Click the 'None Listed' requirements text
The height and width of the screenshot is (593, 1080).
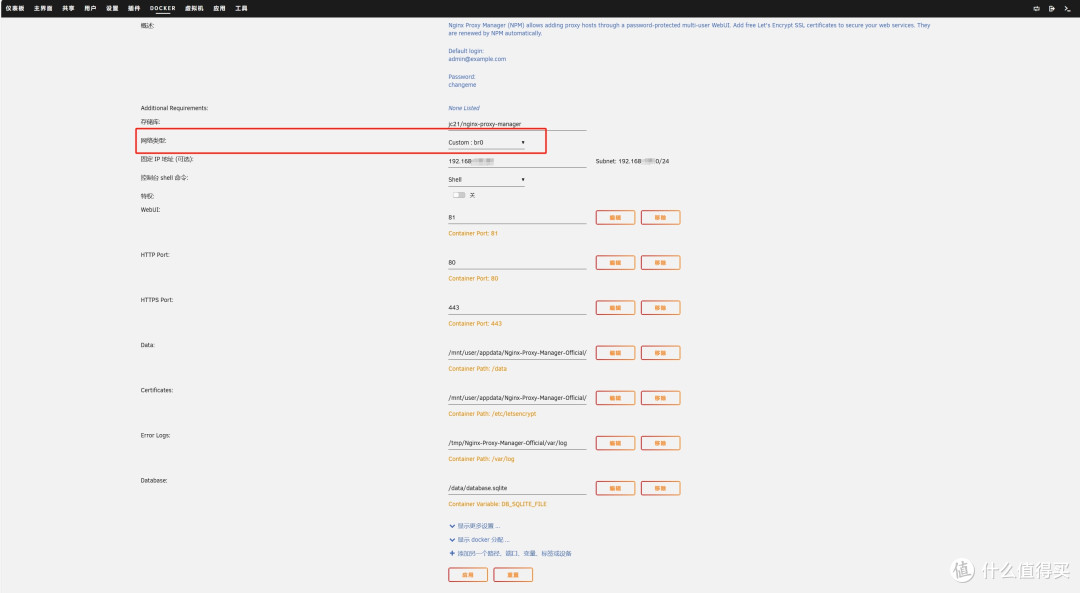coord(464,108)
